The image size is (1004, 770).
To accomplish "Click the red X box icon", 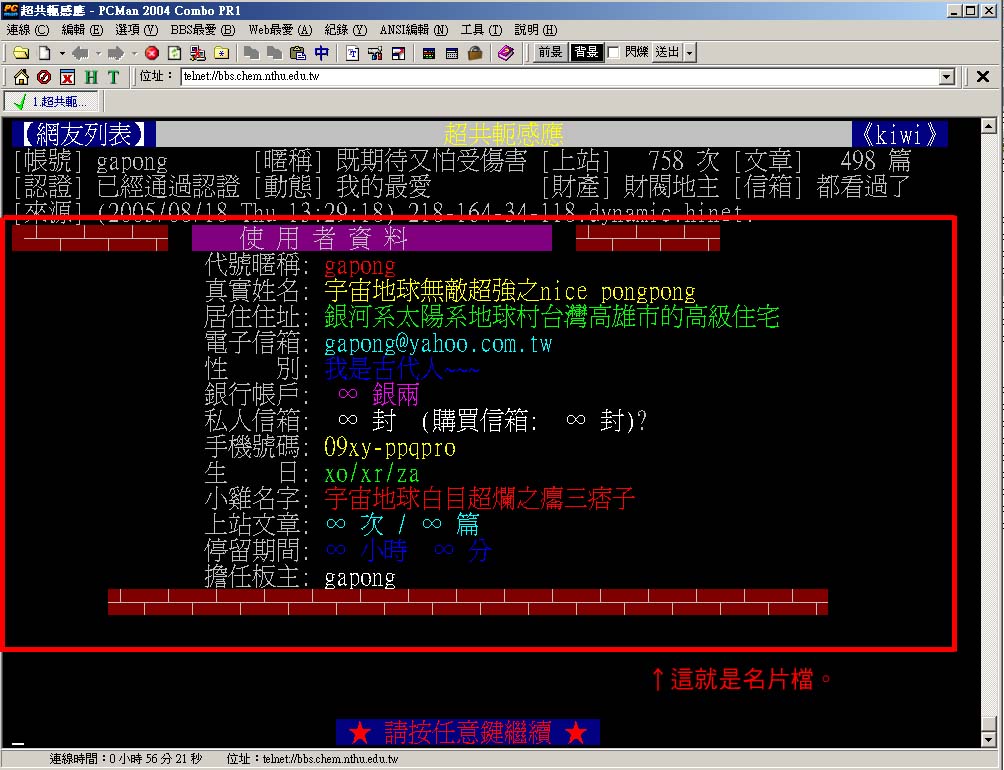I will (x=67, y=77).
